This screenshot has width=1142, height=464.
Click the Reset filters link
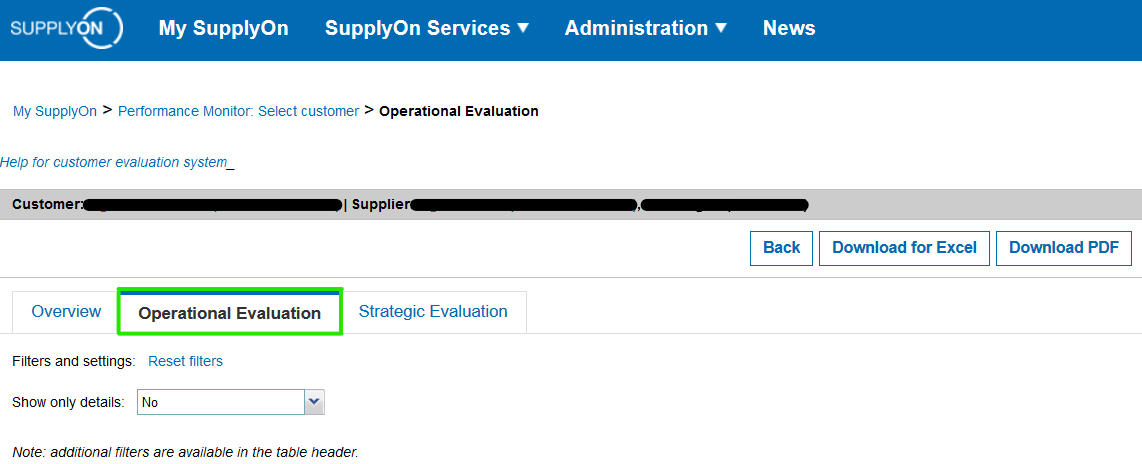[185, 361]
